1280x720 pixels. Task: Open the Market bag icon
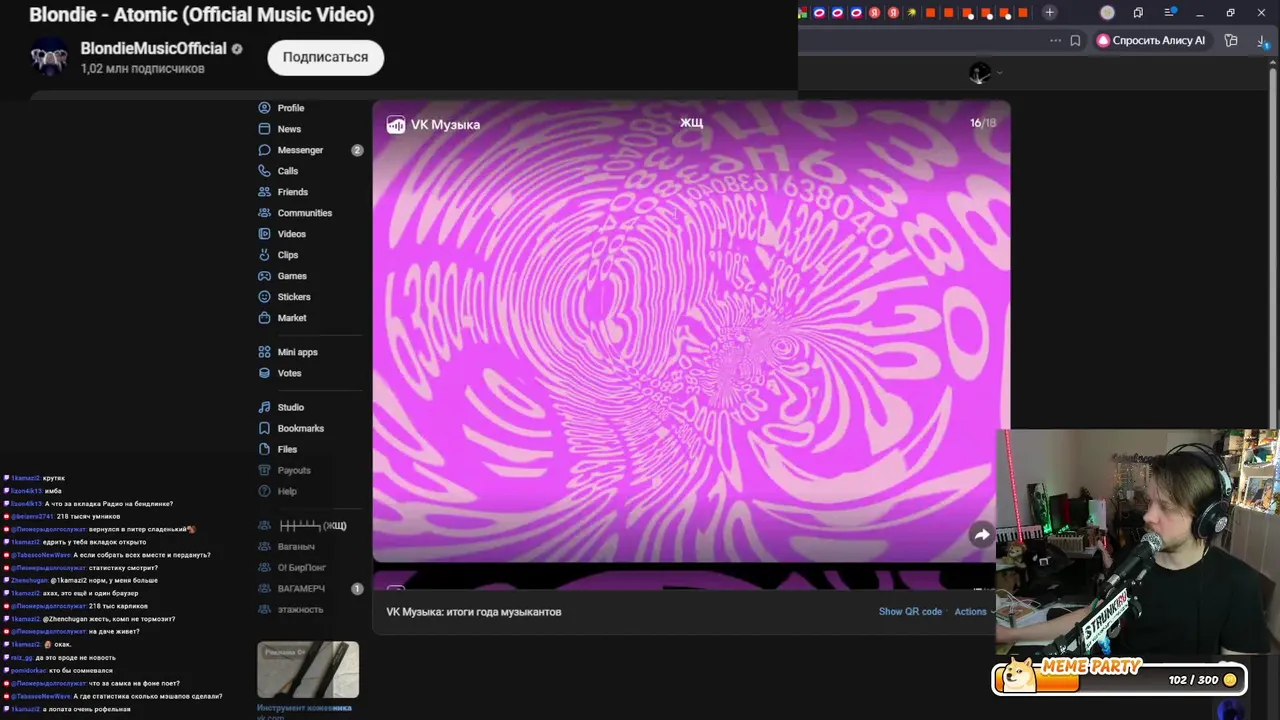(x=264, y=318)
